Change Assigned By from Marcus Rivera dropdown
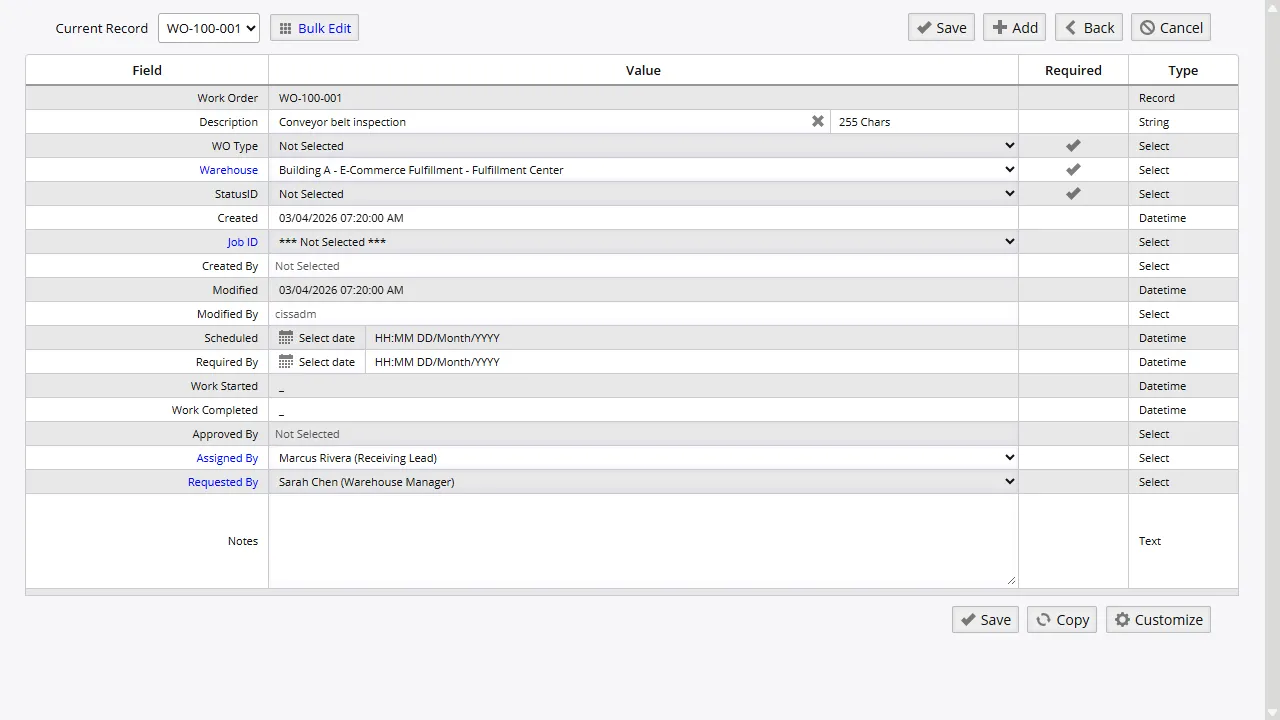Image resolution: width=1280 pixels, height=720 pixels. 1008,457
